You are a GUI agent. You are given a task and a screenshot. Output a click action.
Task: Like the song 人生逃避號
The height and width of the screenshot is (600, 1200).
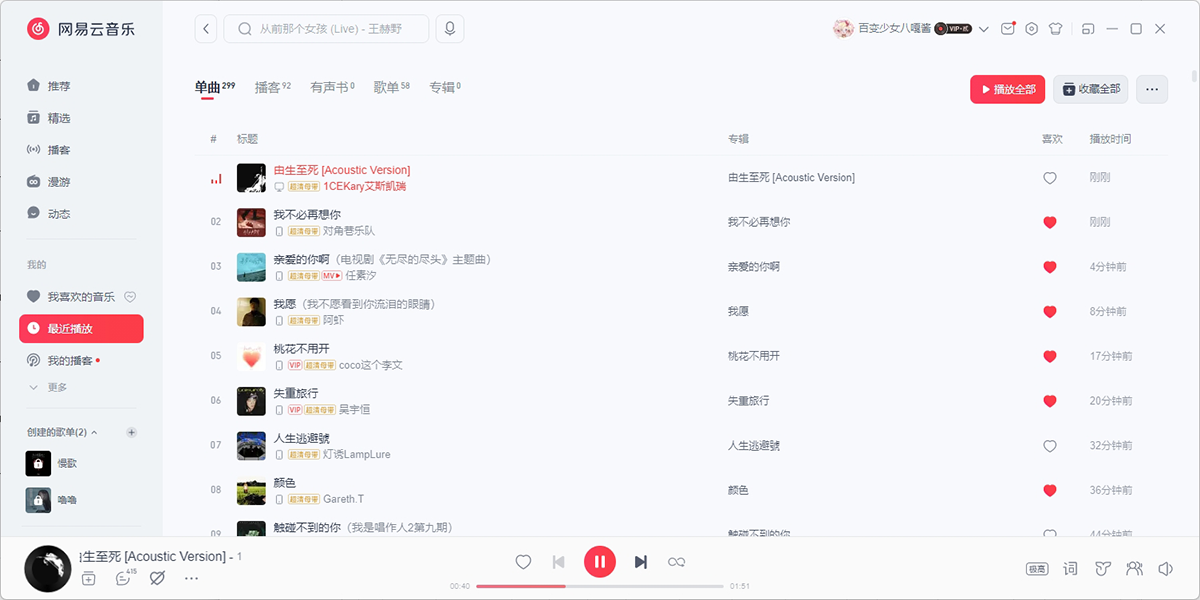(1050, 446)
